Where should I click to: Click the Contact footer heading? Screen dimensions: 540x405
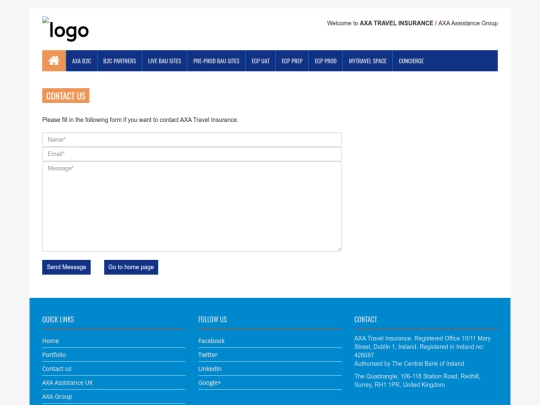tap(365, 319)
